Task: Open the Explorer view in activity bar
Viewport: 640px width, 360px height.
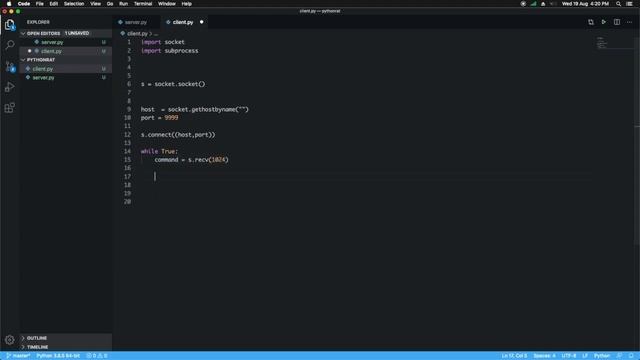Action: [x=10, y=25]
